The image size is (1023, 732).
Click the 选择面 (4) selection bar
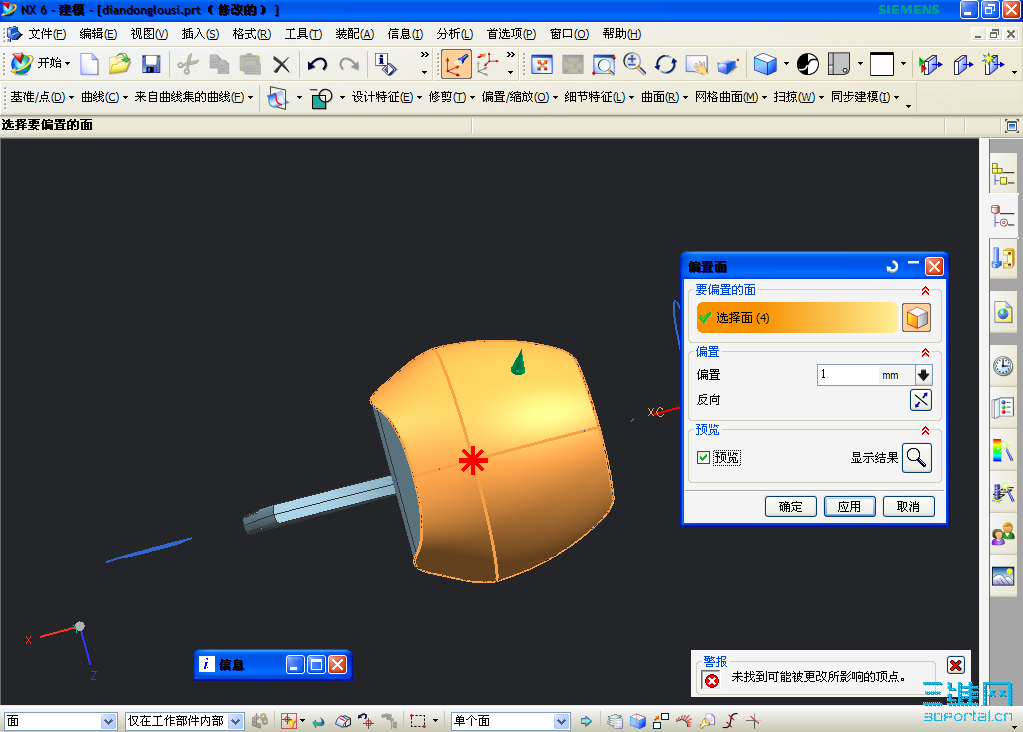coord(797,318)
